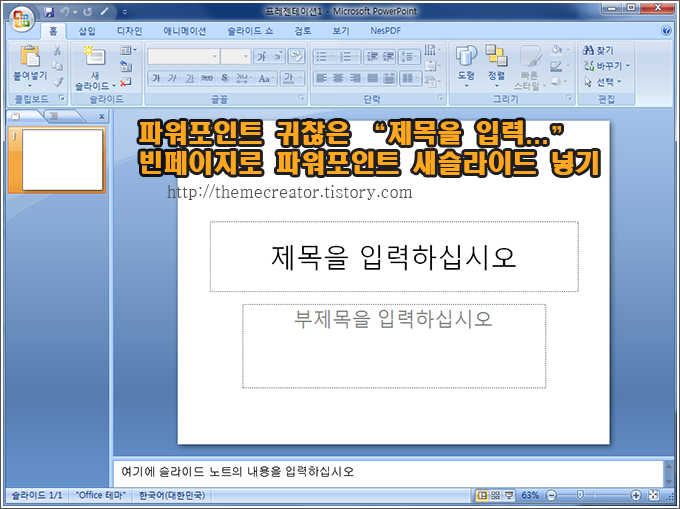Switch to the 디자인 tab
Image resolution: width=680 pixels, height=509 pixels.
click(x=129, y=31)
